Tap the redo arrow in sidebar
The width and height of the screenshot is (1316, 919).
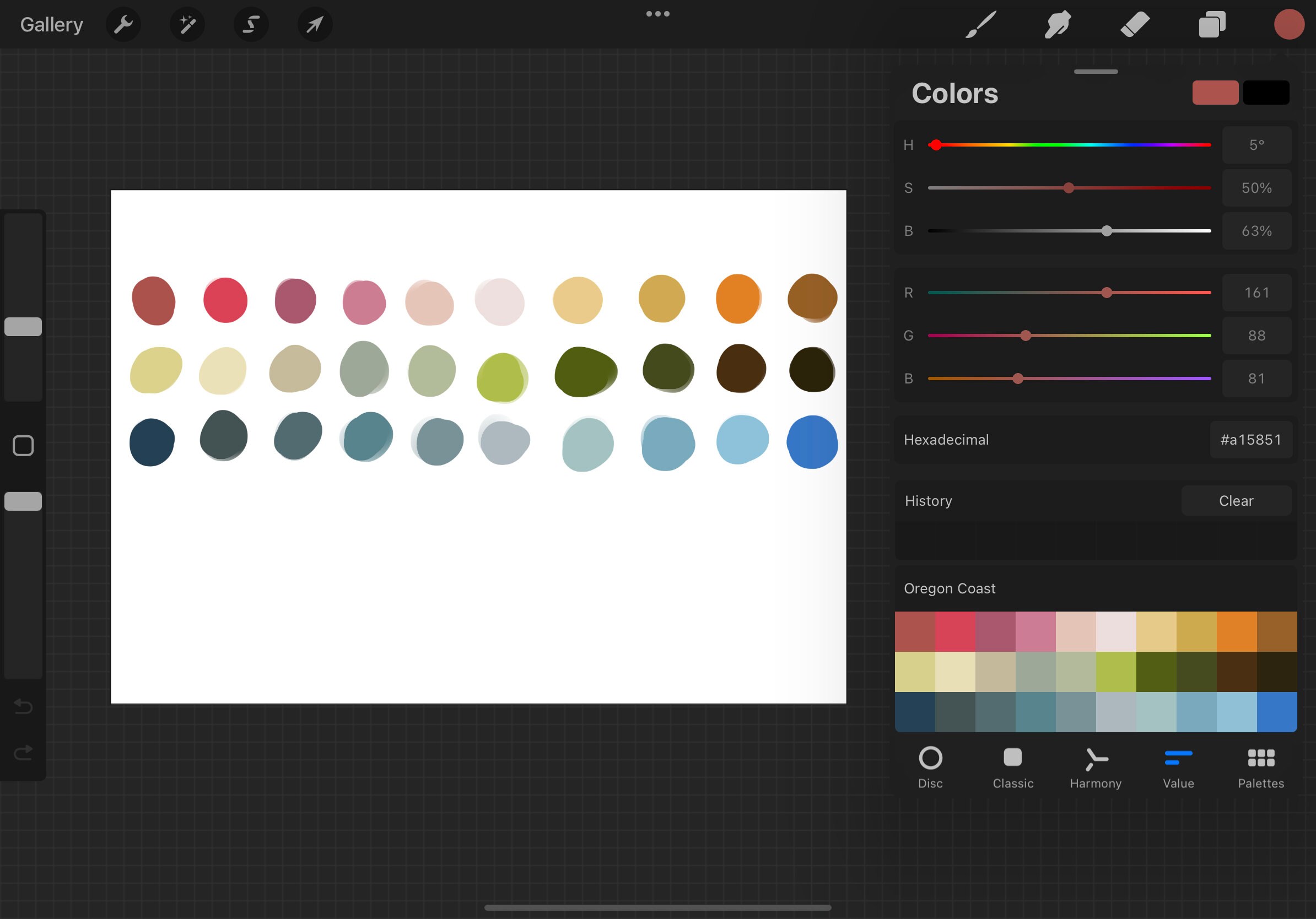pyautogui.click(x=23, y=752)
